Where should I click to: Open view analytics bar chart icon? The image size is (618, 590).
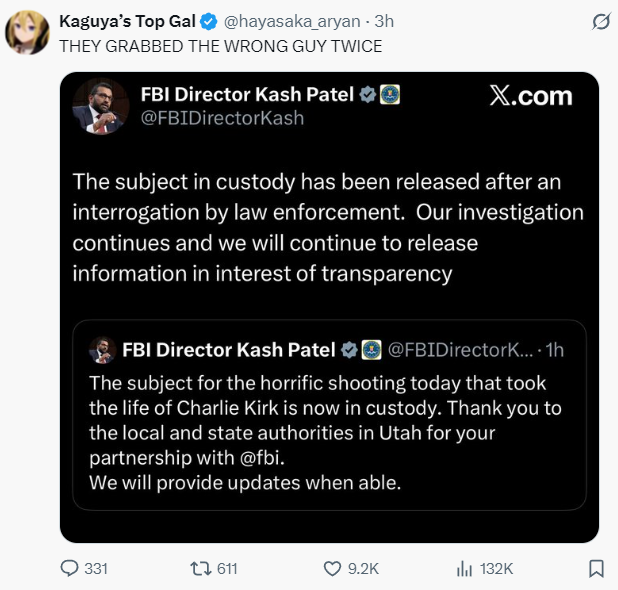coord(464,569)
